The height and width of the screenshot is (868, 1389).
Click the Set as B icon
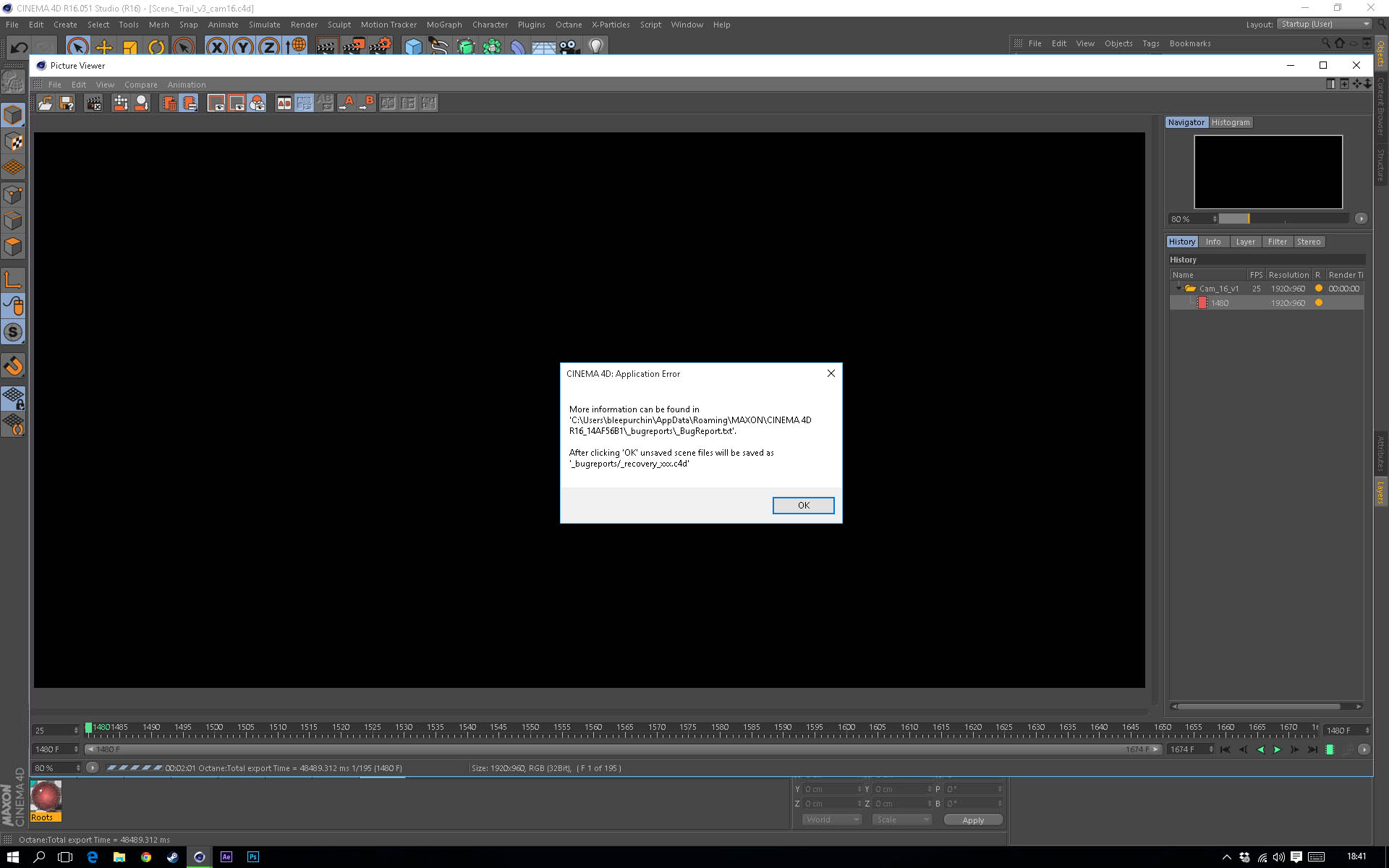[x=368, y=103]
